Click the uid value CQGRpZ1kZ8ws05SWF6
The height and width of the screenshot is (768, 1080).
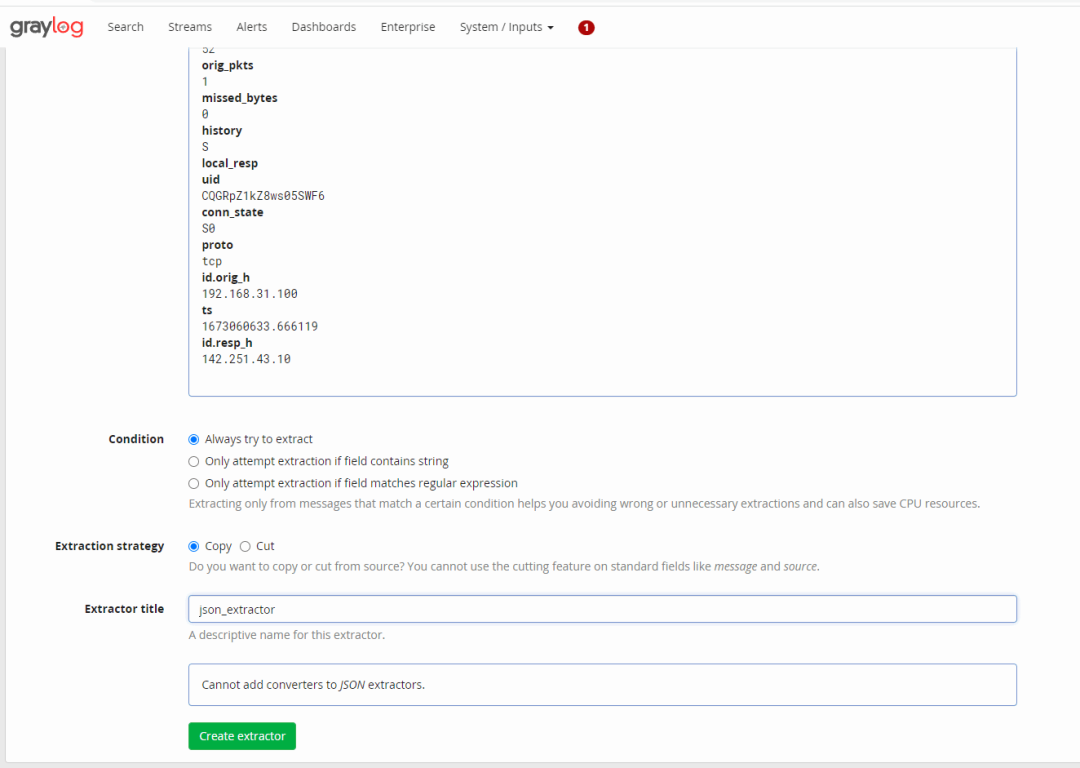tap(263, 196)
